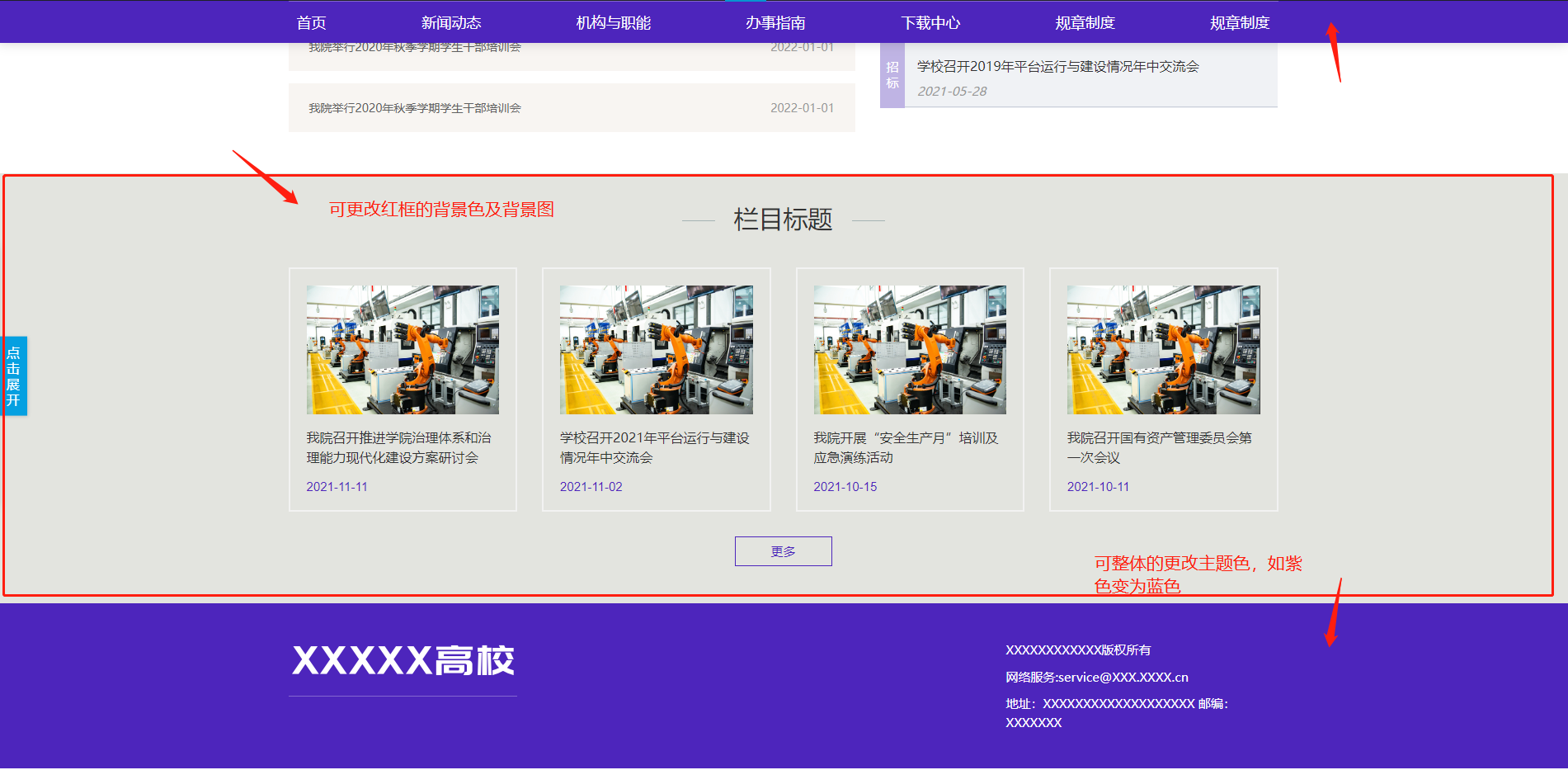Click thumbnail for 国有资产管理委员会 article
The image size is (1568, 770).
click(1163, 350)
